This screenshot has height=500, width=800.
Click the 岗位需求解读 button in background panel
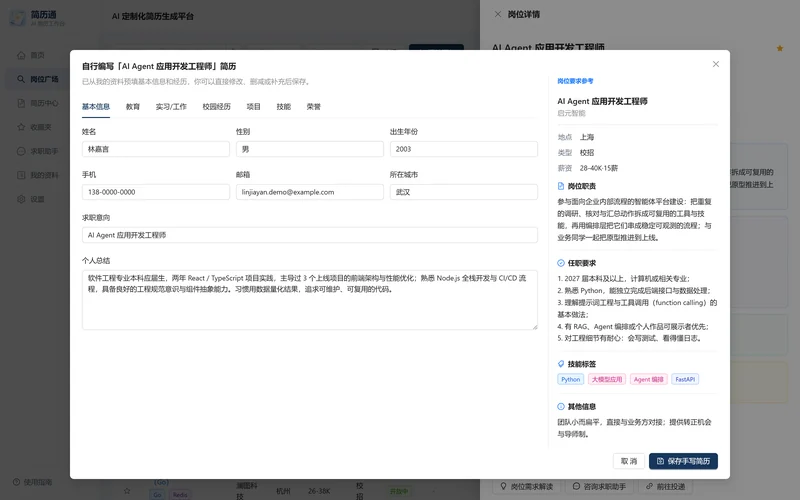[527, 486]
